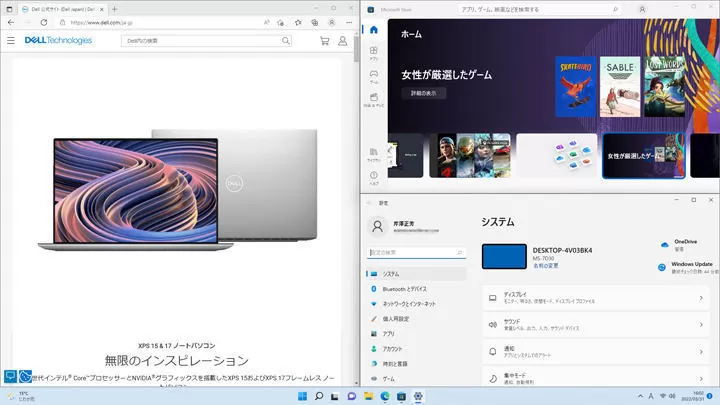Open a new tab in Edge
This screenshot has width=720, height=405.
[x=114, y=9]
